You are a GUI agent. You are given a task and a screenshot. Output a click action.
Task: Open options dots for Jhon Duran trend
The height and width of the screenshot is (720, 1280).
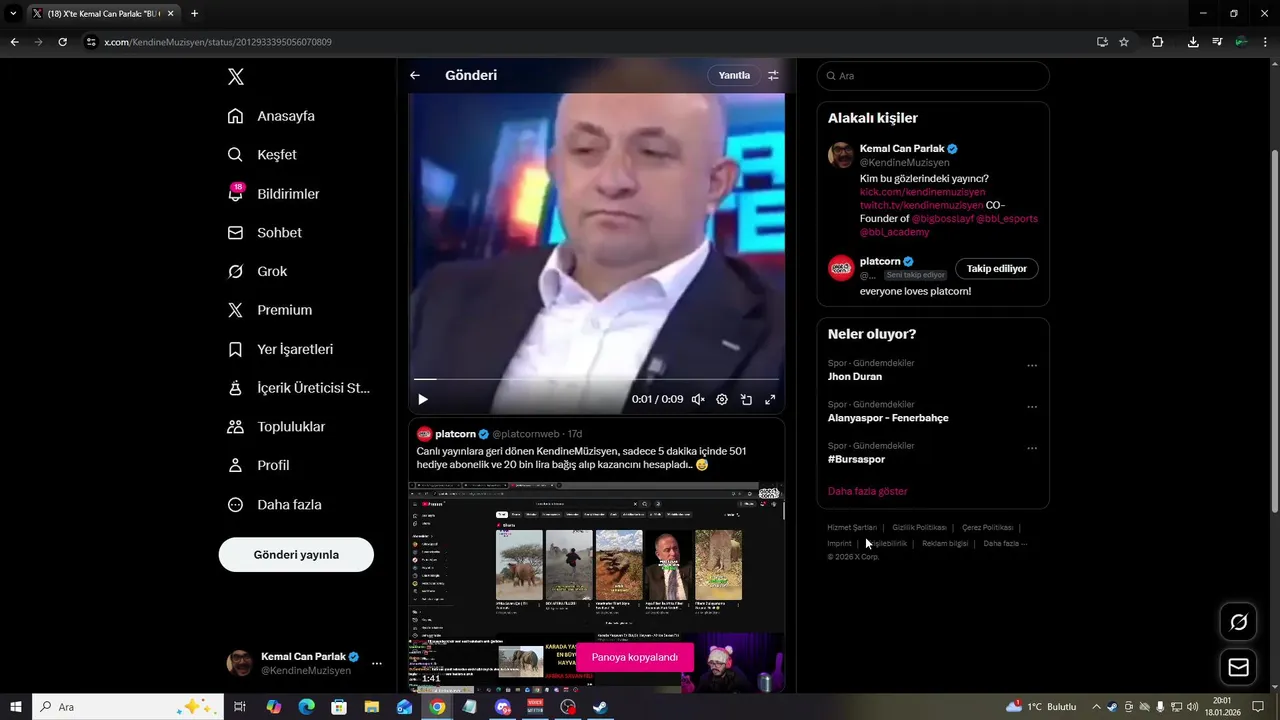(1032, 366)
